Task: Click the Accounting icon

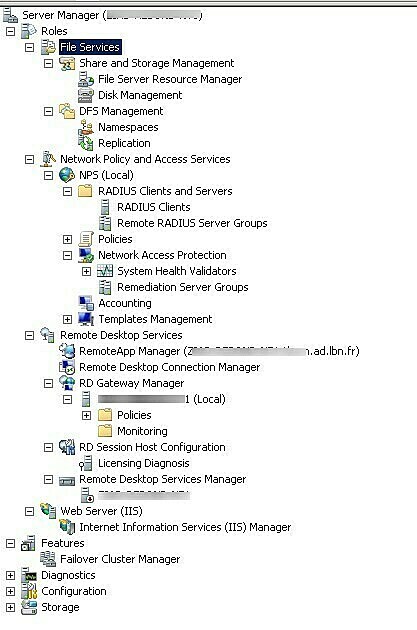Action: 86,303
